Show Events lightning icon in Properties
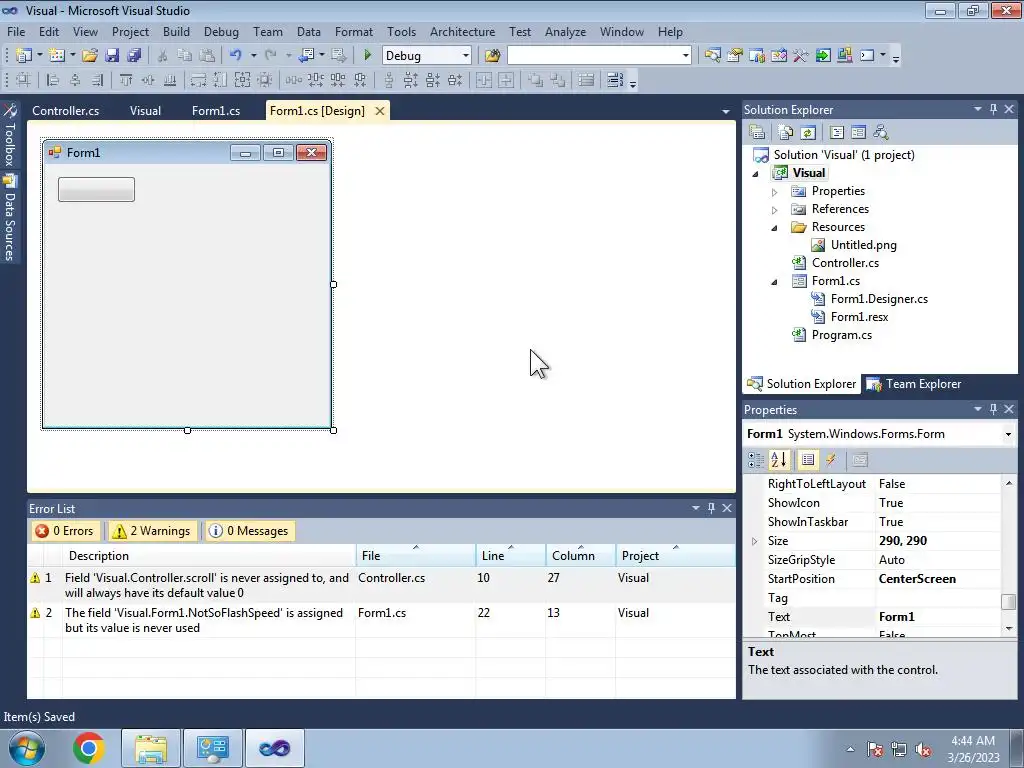The image size is (1024, 768). coord(831,460)
